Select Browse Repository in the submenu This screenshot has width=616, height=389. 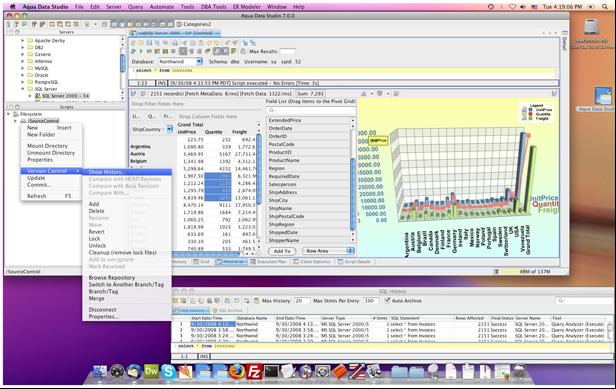point(112,277)
